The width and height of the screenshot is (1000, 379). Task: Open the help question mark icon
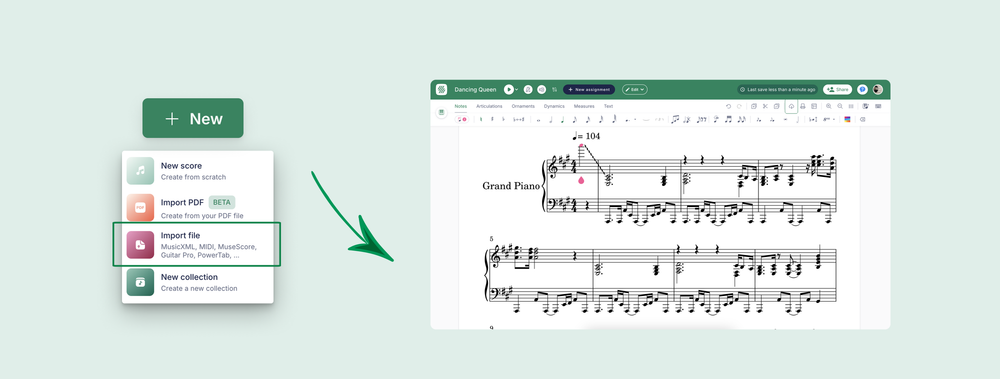pyautogui.click(x=862, y=89)
